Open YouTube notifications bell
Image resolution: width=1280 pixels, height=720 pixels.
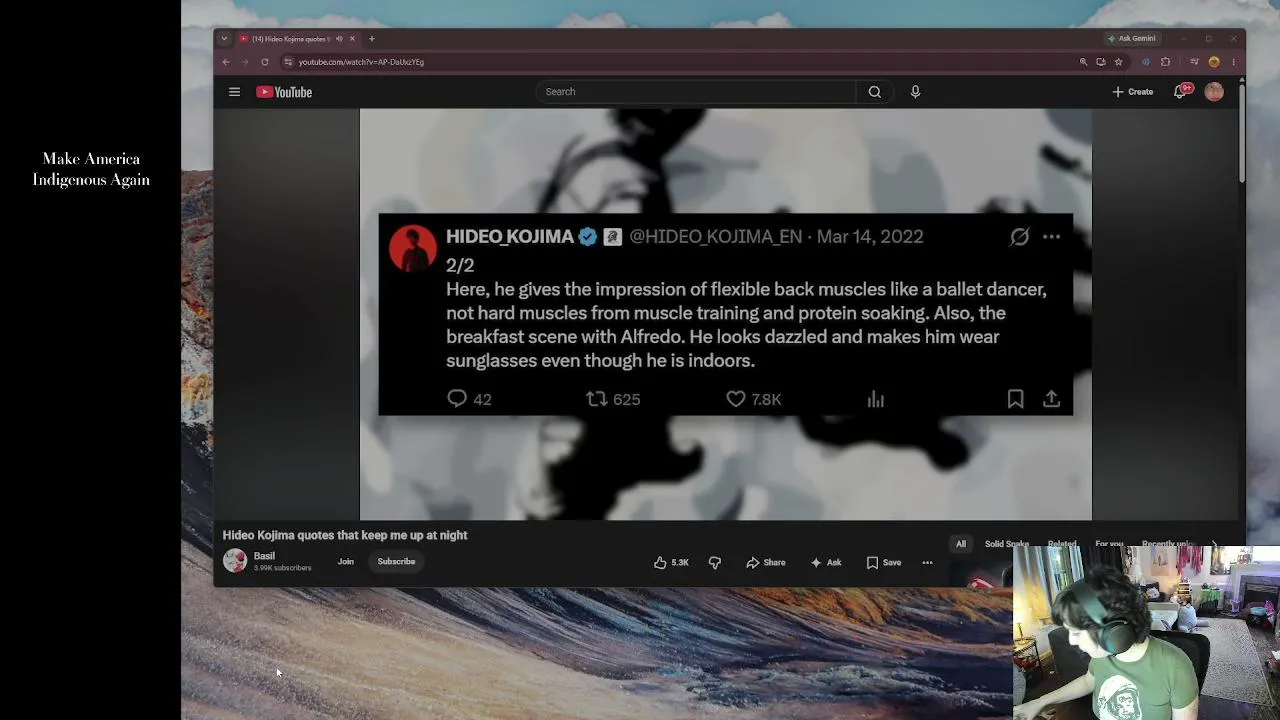click(x=1180, y=92)
